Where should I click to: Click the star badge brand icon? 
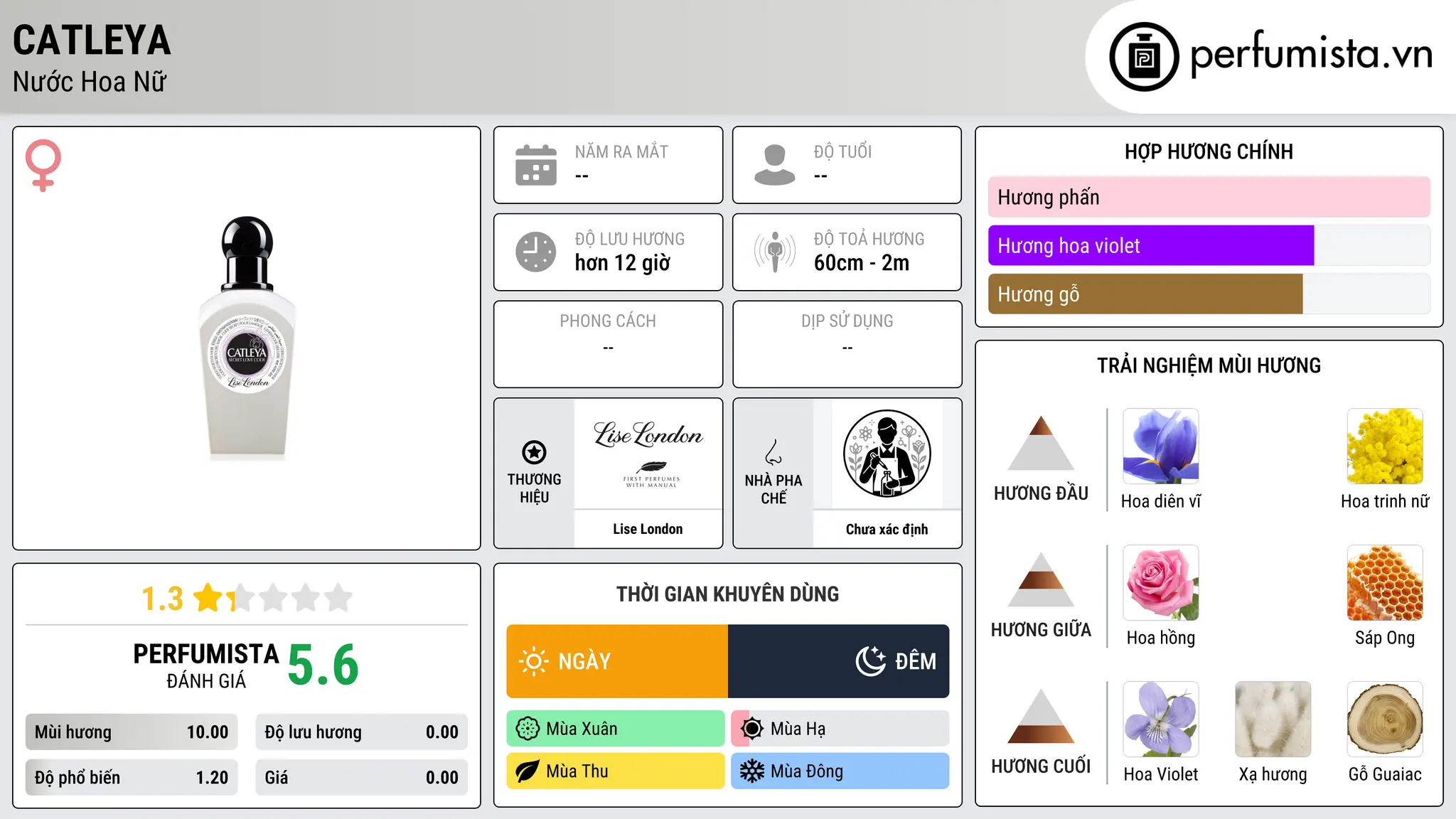tap(534, 452)
